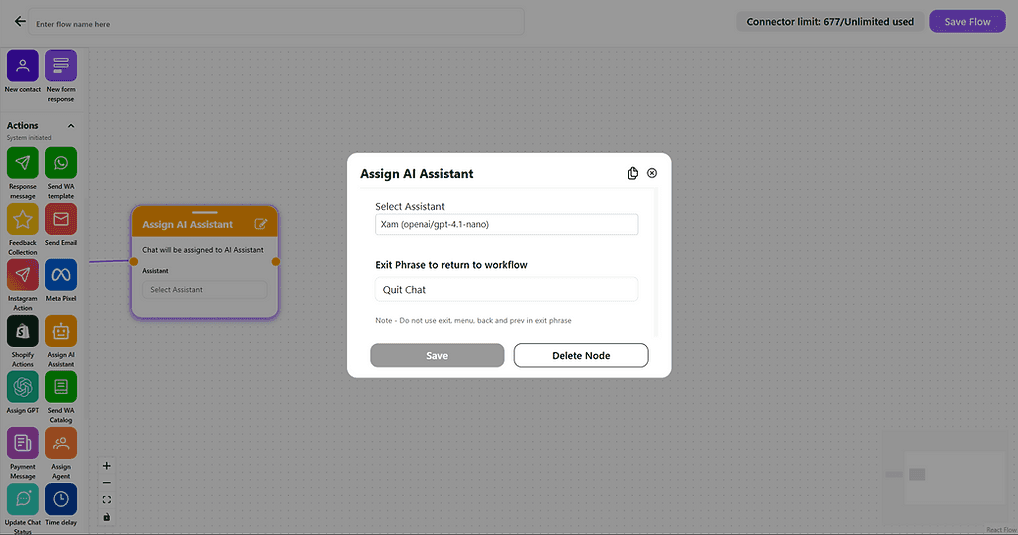Screen dimensions: 1018x535
Task: Zoom out the canvas with minus
Action: (106, 482)
